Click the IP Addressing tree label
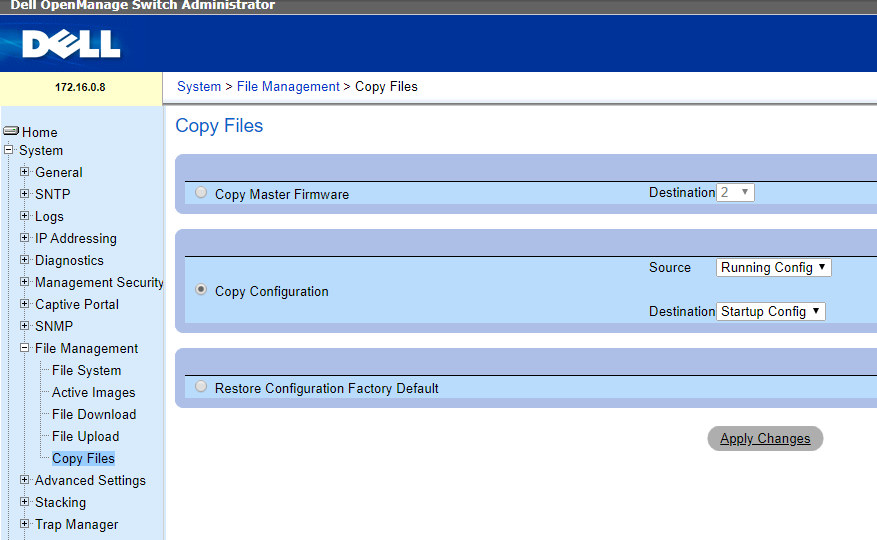The width and height of the screenshot is (877, 540). [x=76, y=238]
